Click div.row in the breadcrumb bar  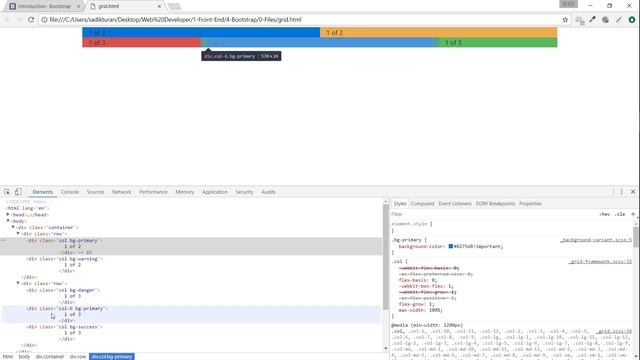[78, 357]
